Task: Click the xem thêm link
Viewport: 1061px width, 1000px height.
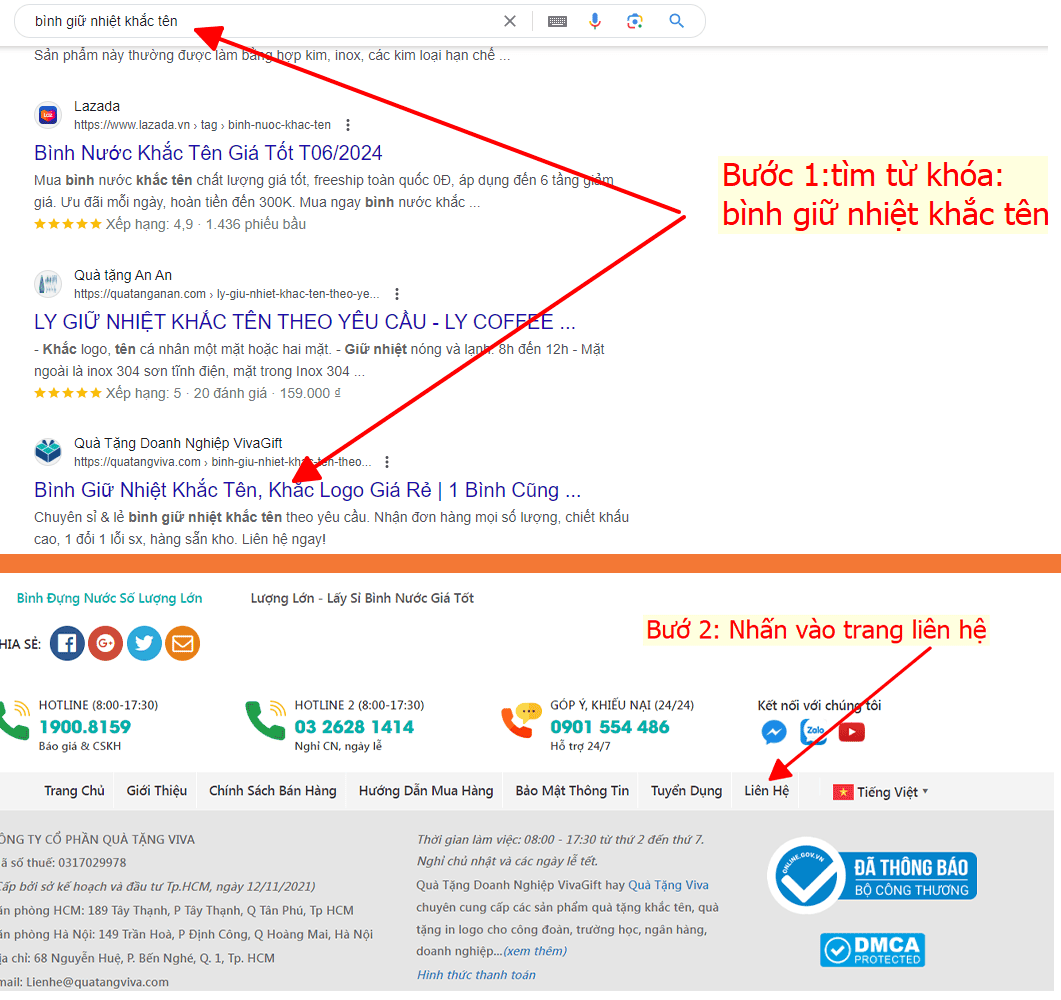Action: click(x=535, y=951)
